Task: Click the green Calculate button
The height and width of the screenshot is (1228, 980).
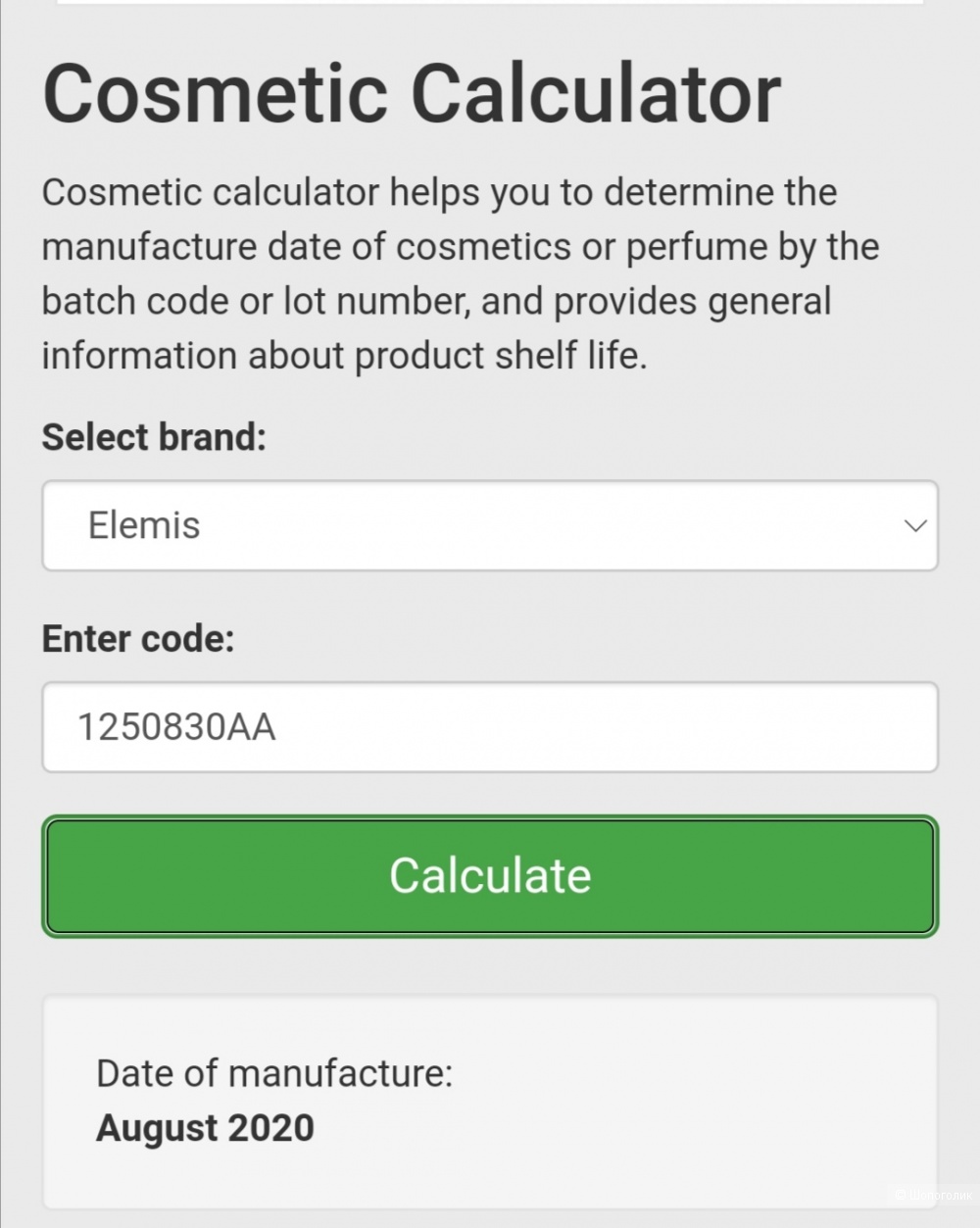Action: click(x=490, y=876)
